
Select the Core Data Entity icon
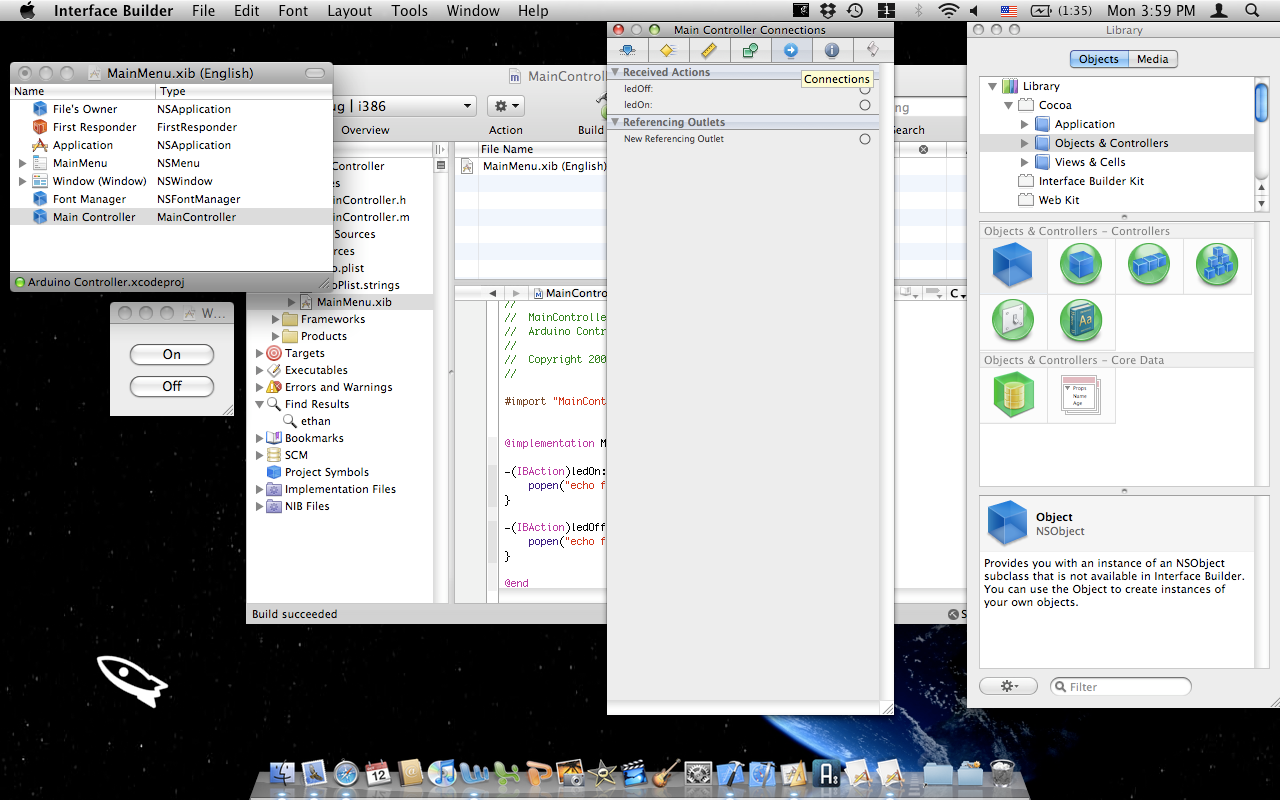click(x=1080, y=396)
